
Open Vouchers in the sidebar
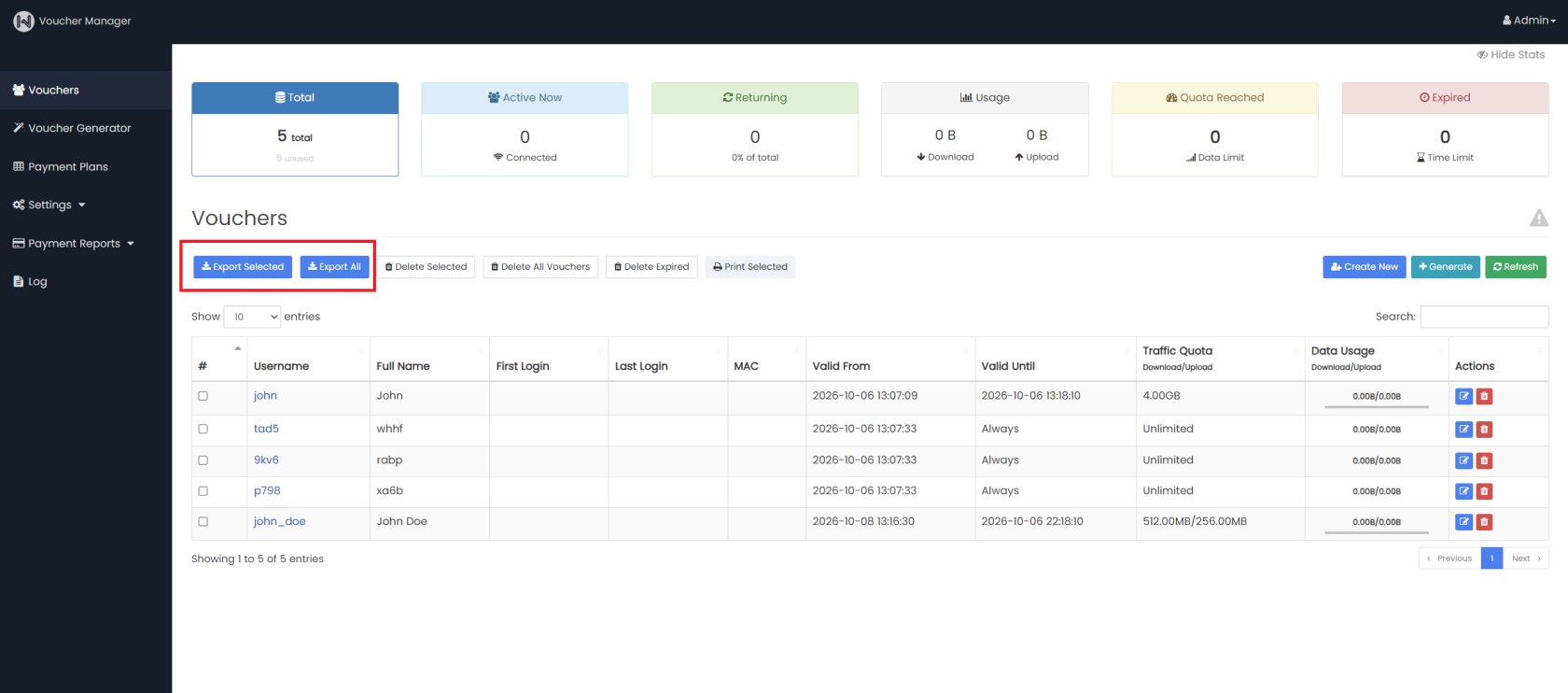point(86,91)
